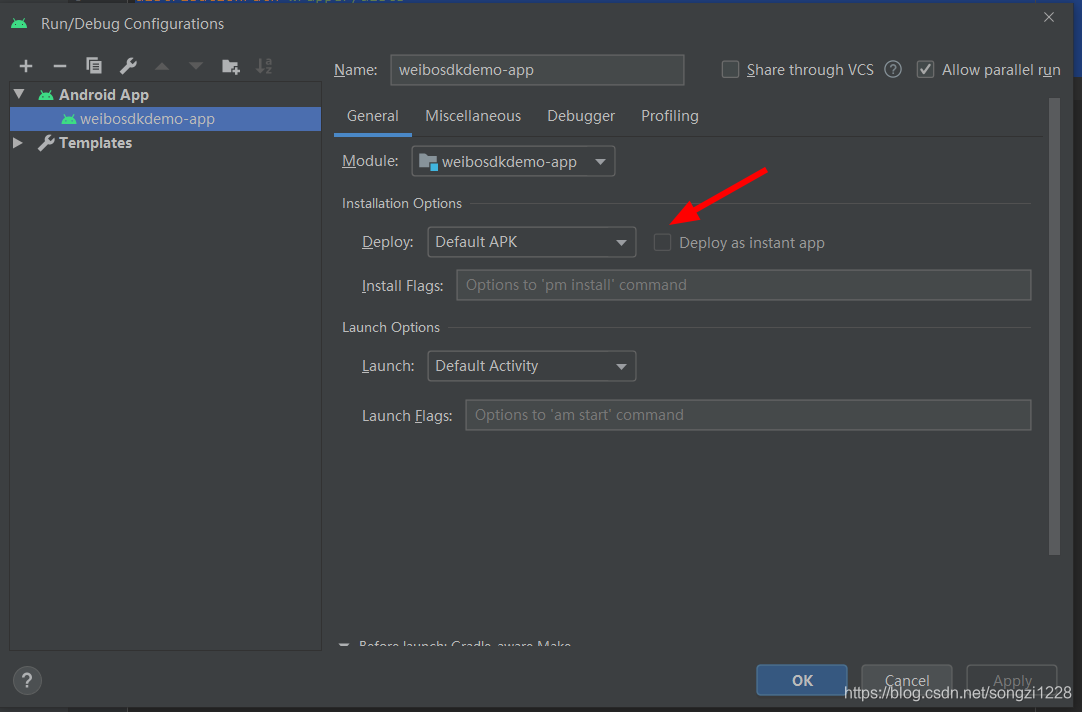The height and width of the screenshot is (712, 1082).
Task: Open the Launch activity dropdown
Action: pyautogui.click(x=531, y=366)
